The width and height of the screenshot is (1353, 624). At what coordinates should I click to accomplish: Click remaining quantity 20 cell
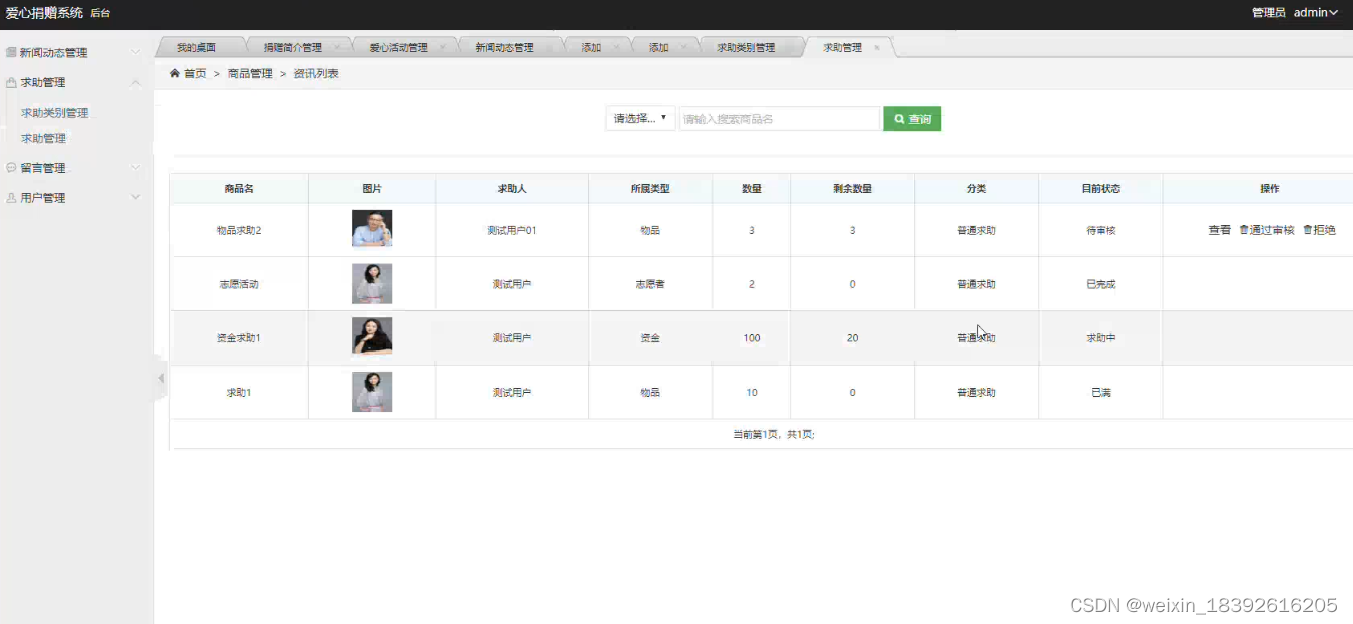coord(852,338)
